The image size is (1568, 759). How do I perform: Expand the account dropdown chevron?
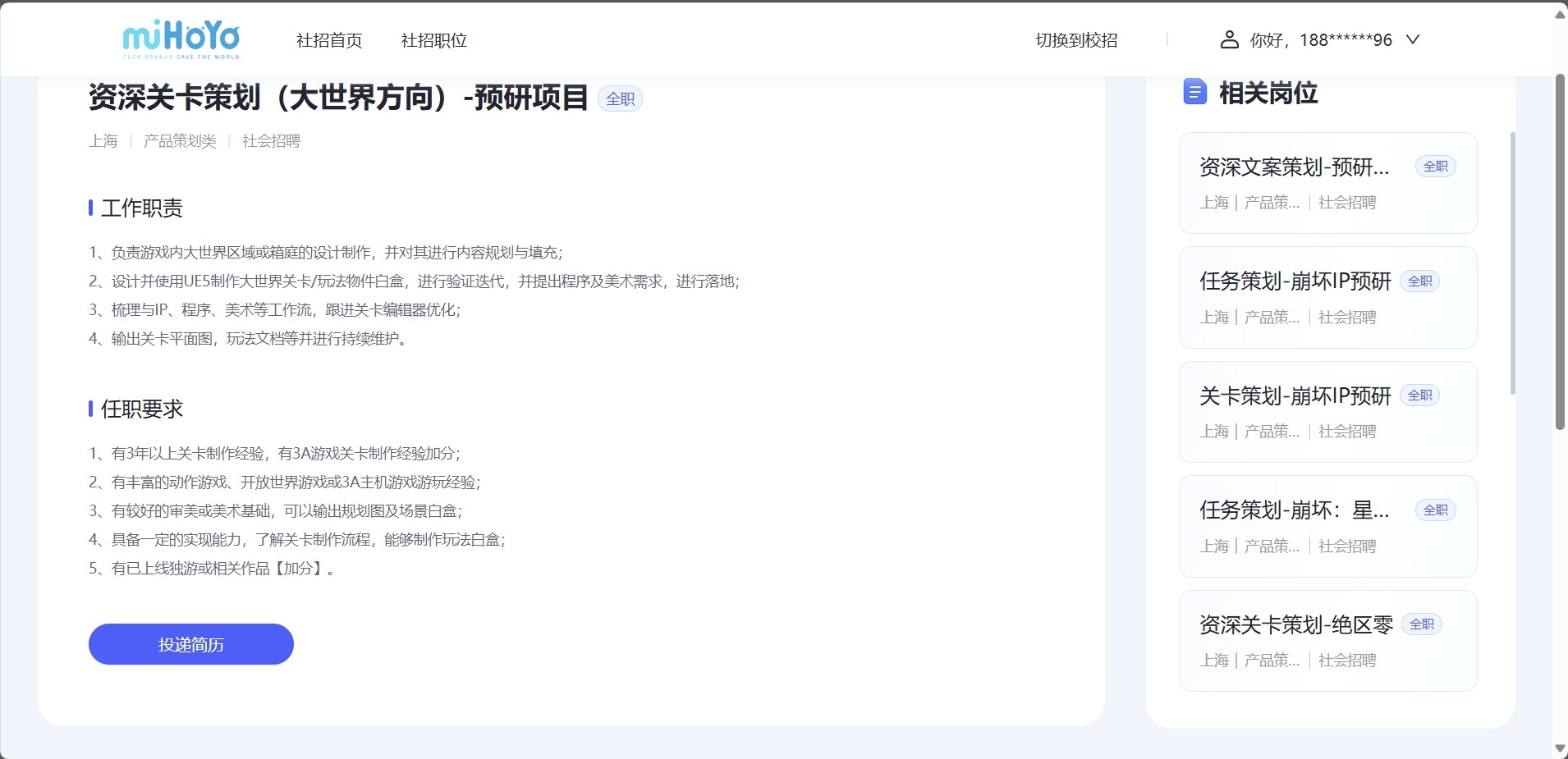coord(1413,39)
